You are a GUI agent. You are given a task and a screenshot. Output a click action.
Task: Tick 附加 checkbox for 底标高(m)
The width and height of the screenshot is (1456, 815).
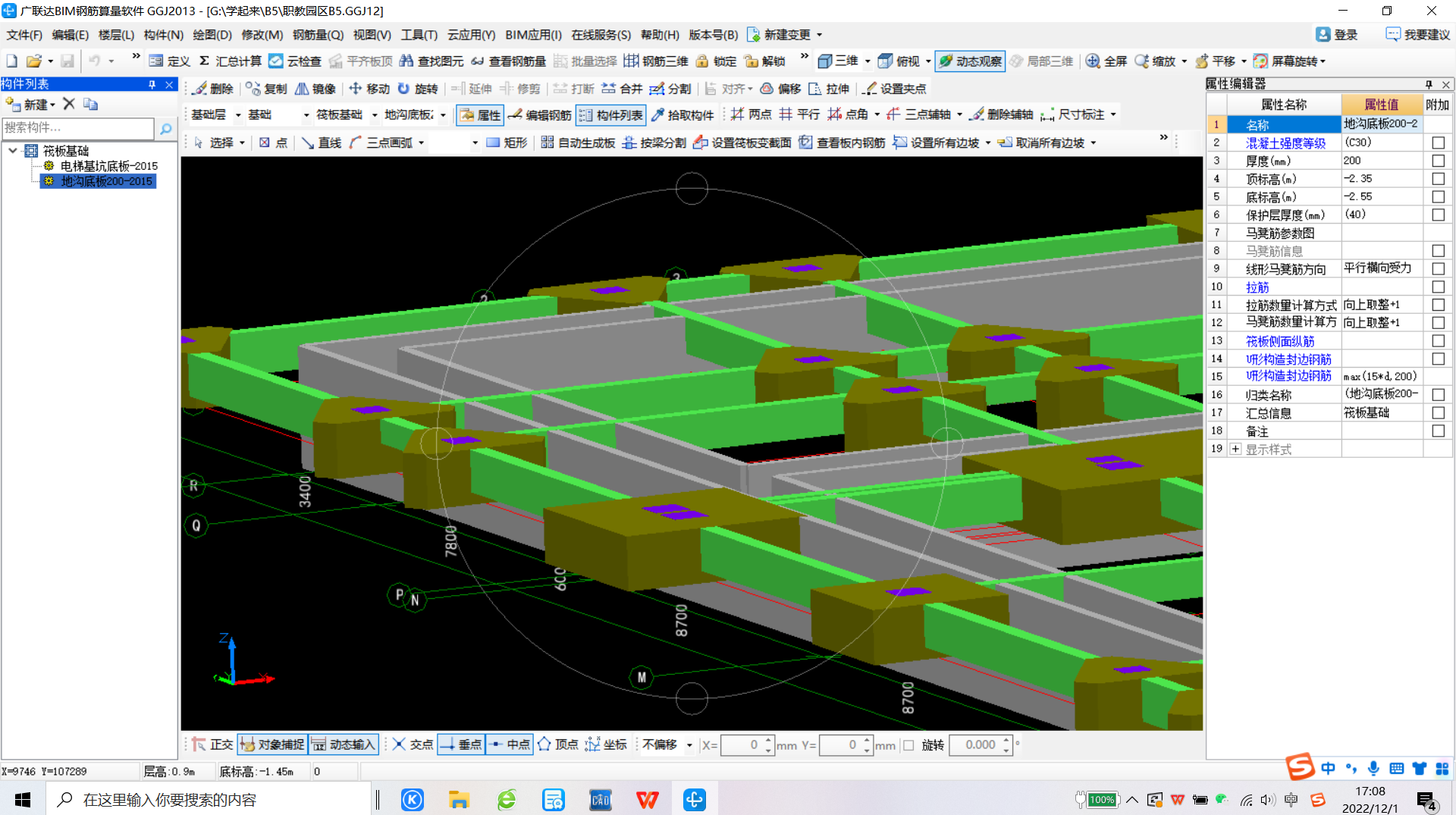tap(1438, 197)
